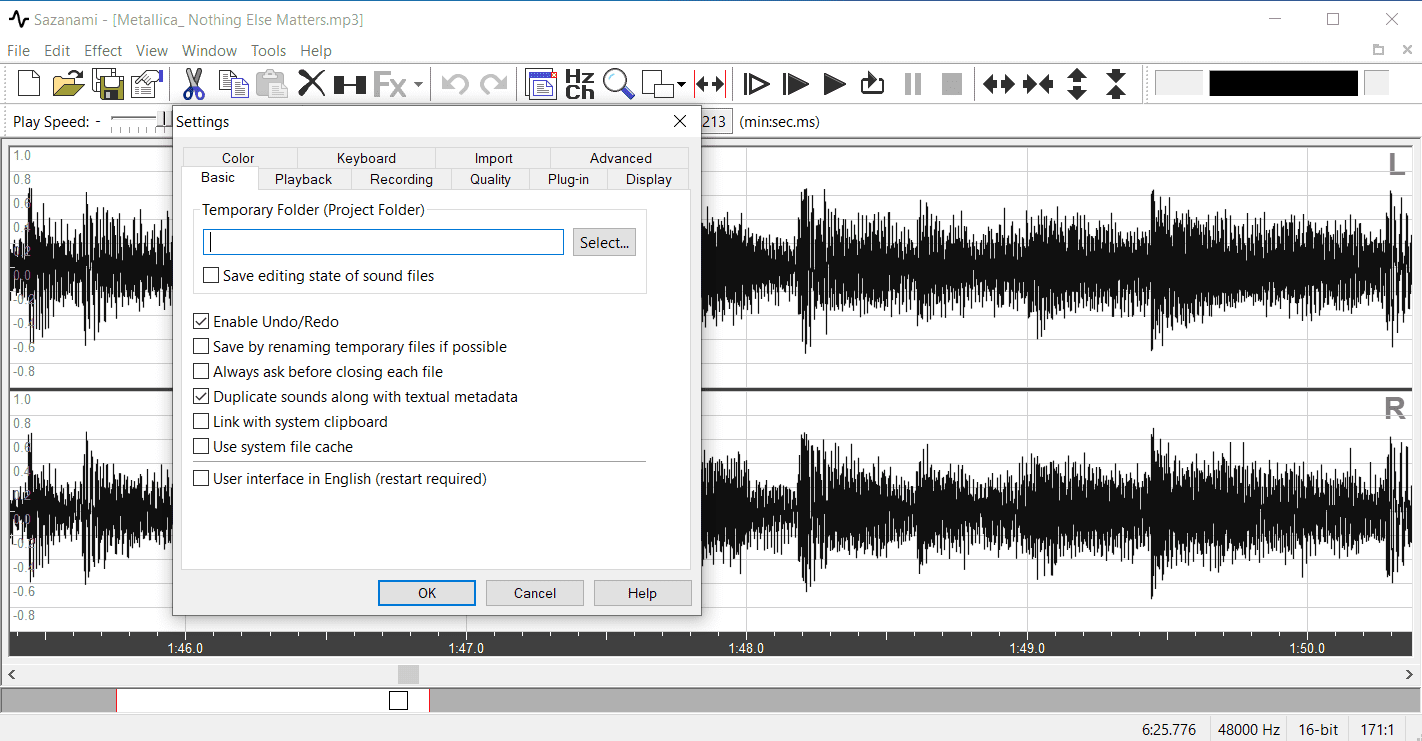Click the X delete selection icon
Image resolution: width=1422 pixels, height=741 pixels.
pyautogui.click(x=312, y=84)
